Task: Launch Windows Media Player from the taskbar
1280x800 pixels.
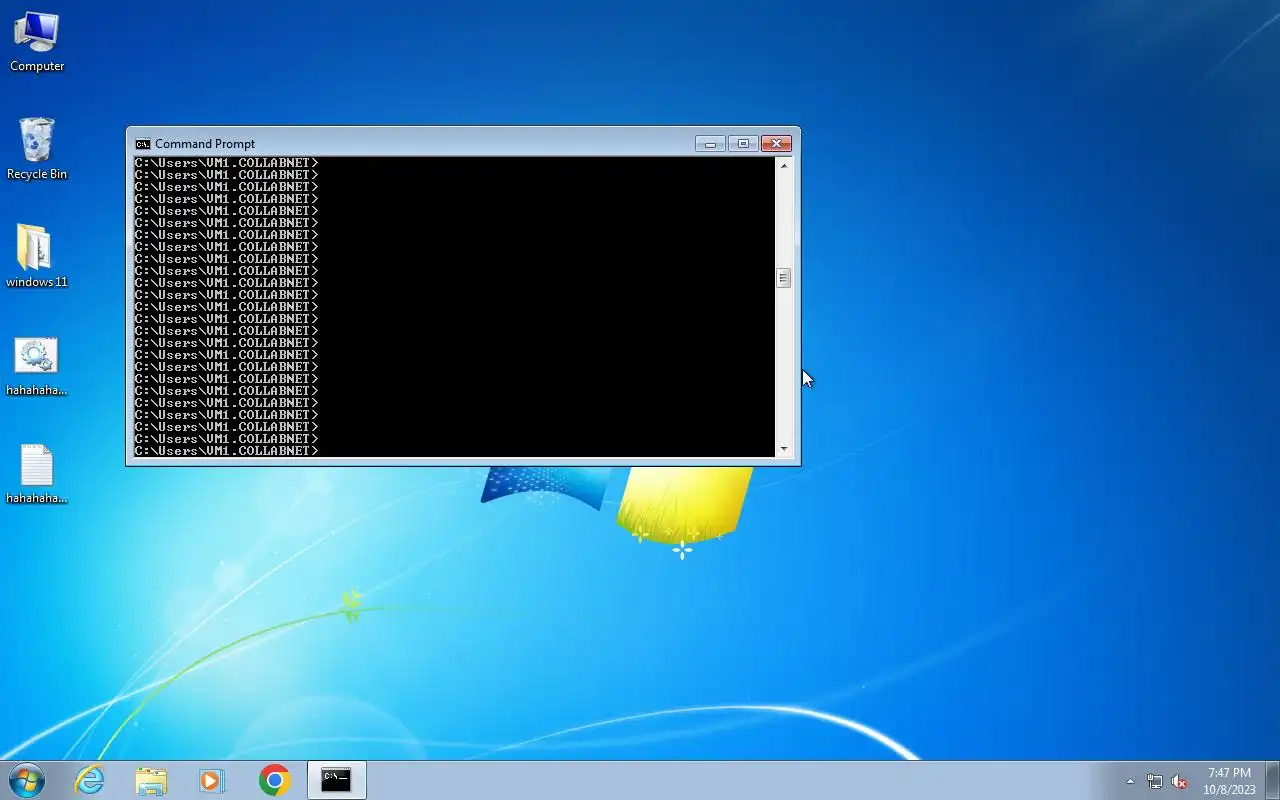Action: 212,780
